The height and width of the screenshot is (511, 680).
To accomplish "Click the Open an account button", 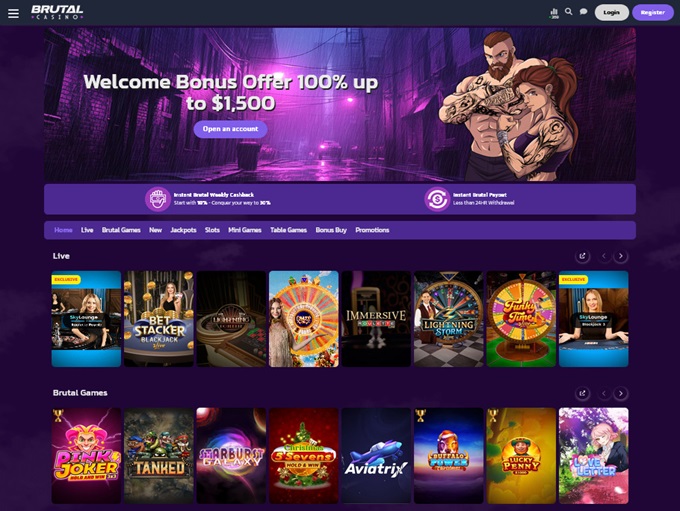I will tap(230, 129).
